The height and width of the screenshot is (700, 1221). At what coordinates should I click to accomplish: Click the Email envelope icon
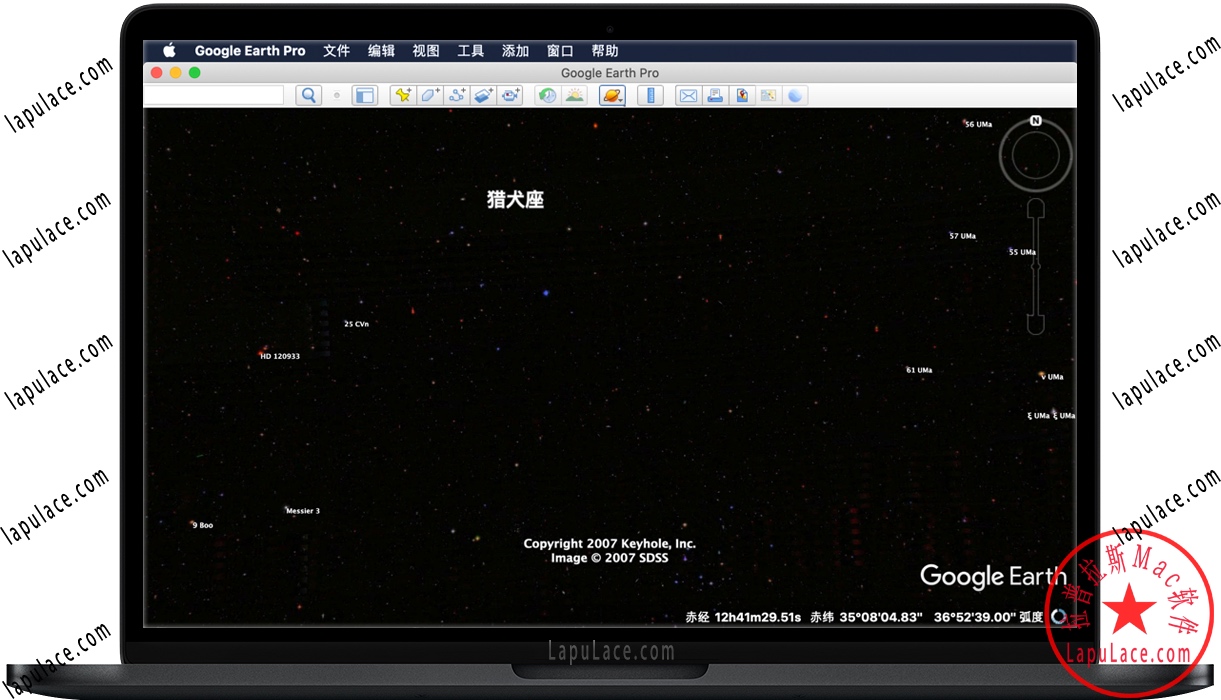(x=688, y=95)
